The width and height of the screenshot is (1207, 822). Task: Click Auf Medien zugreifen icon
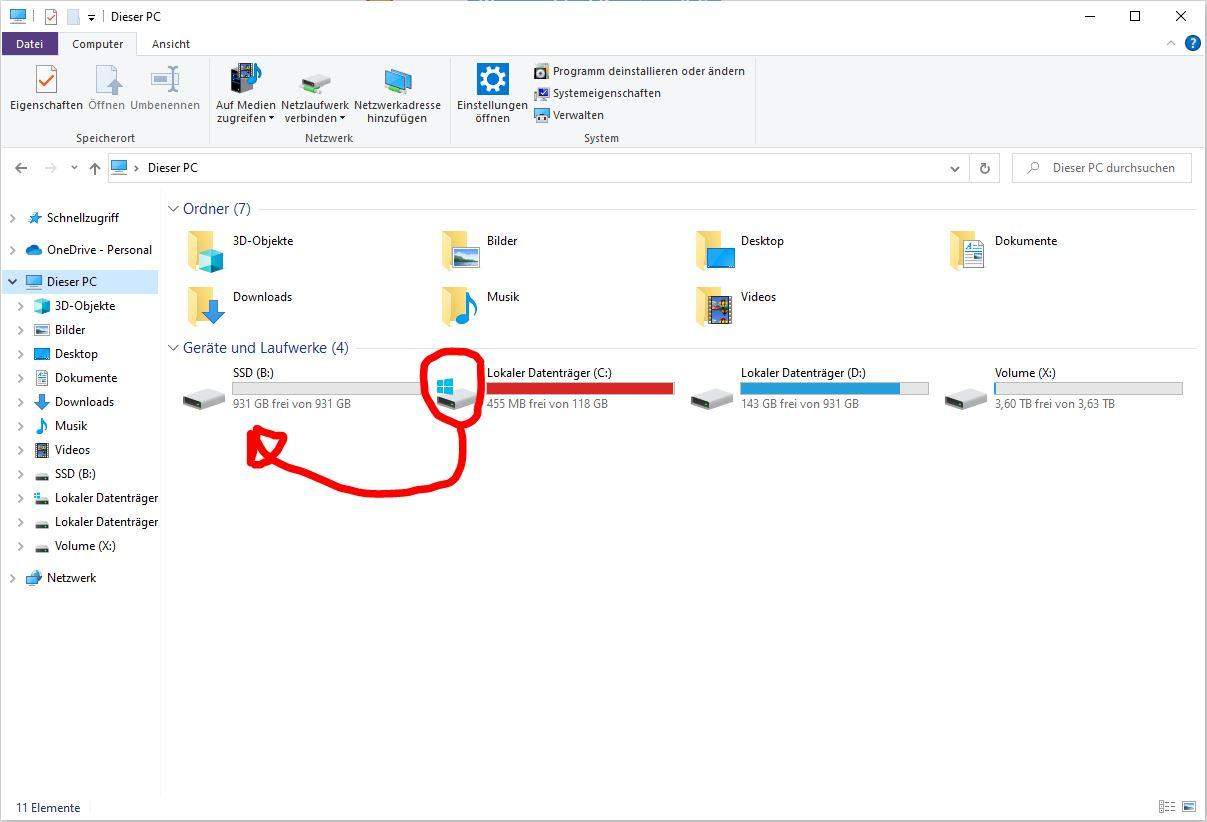pyautogui.click(x=245, y=80)
